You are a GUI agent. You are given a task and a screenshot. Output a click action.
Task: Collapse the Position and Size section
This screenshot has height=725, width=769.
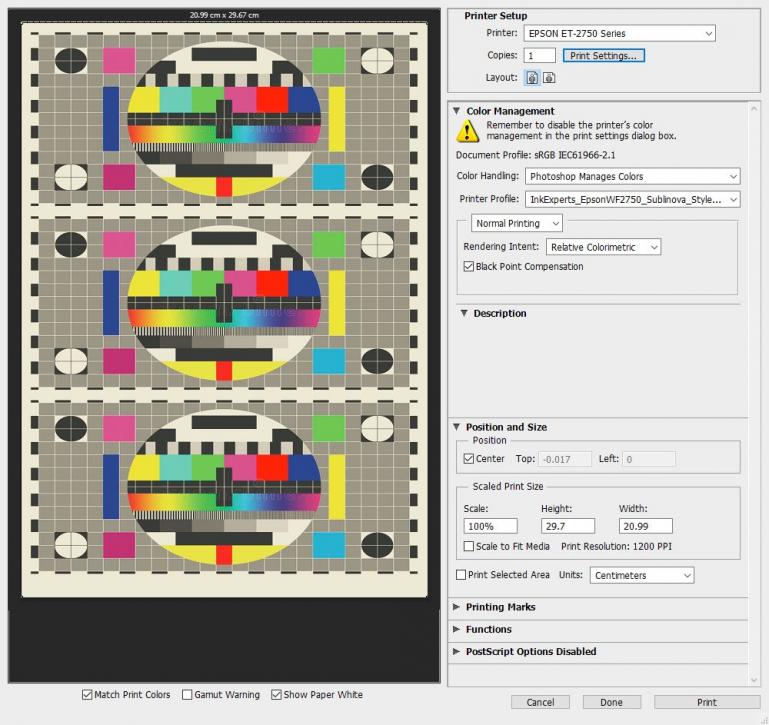(456, 427)
